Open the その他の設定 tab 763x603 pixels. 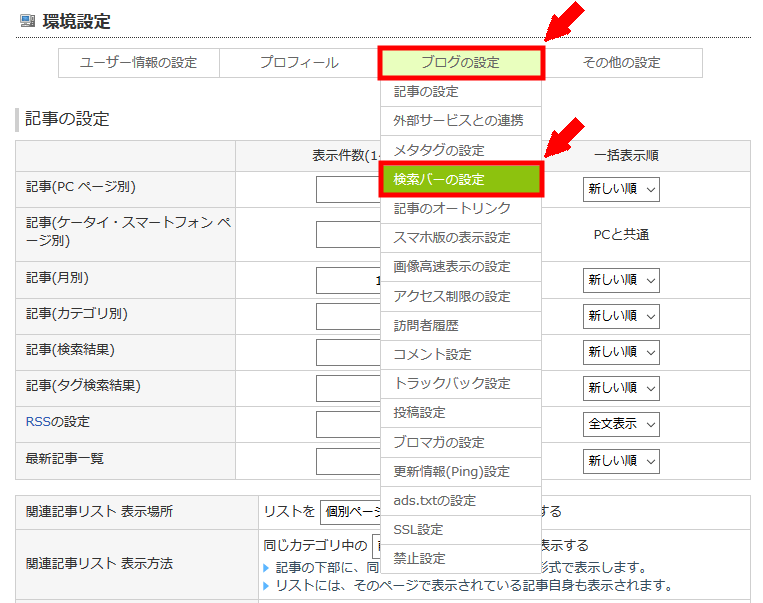[622, 63]
